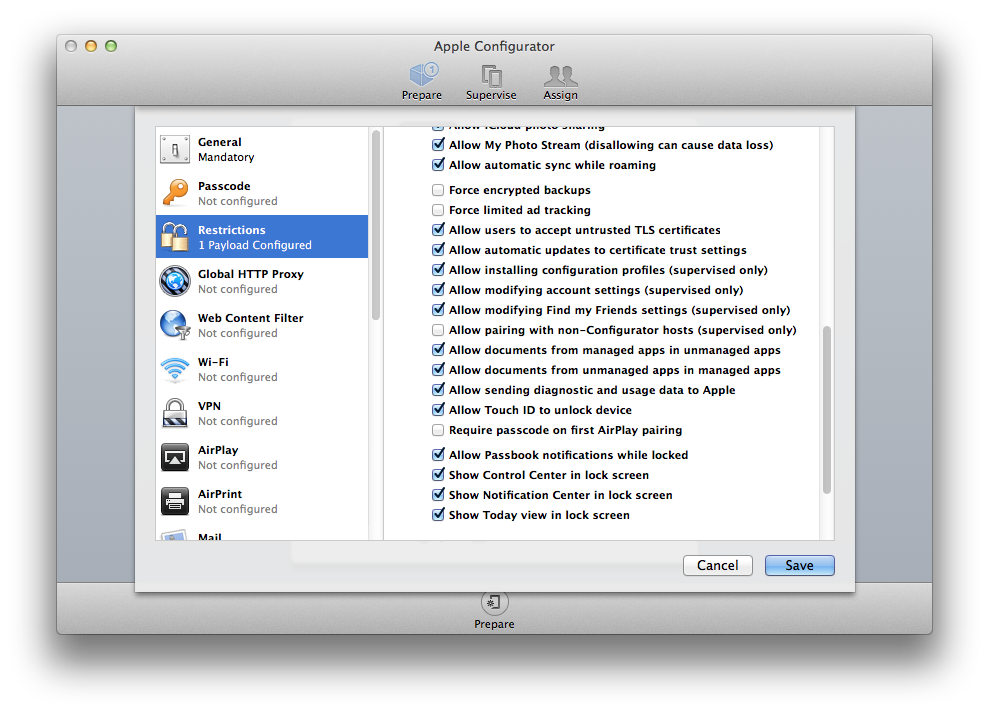Viewport: 989px width, 713px height.
Task: Enable Force encrypted backups
Action: 438,190
